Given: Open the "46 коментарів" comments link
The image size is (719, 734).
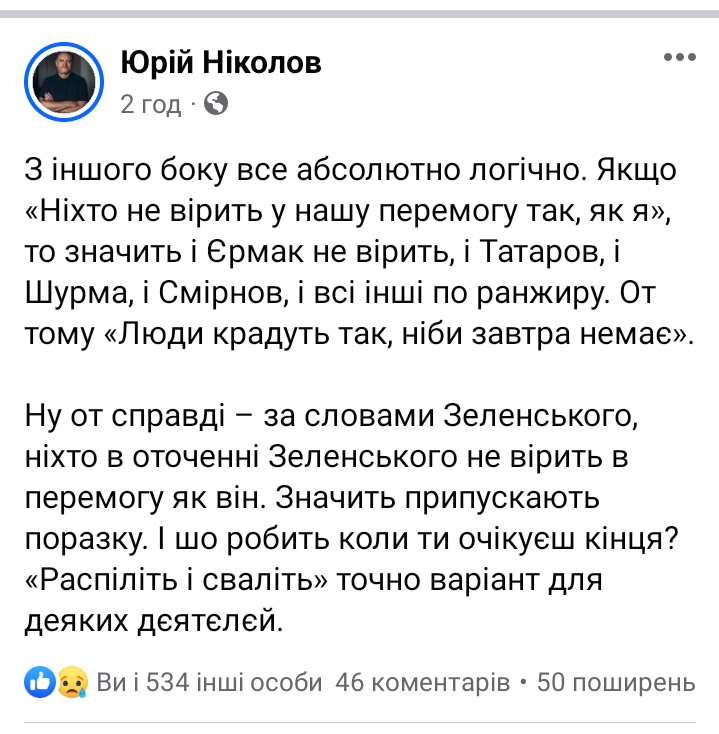Looking at the screenshot, I should click(x=422, y=682).
